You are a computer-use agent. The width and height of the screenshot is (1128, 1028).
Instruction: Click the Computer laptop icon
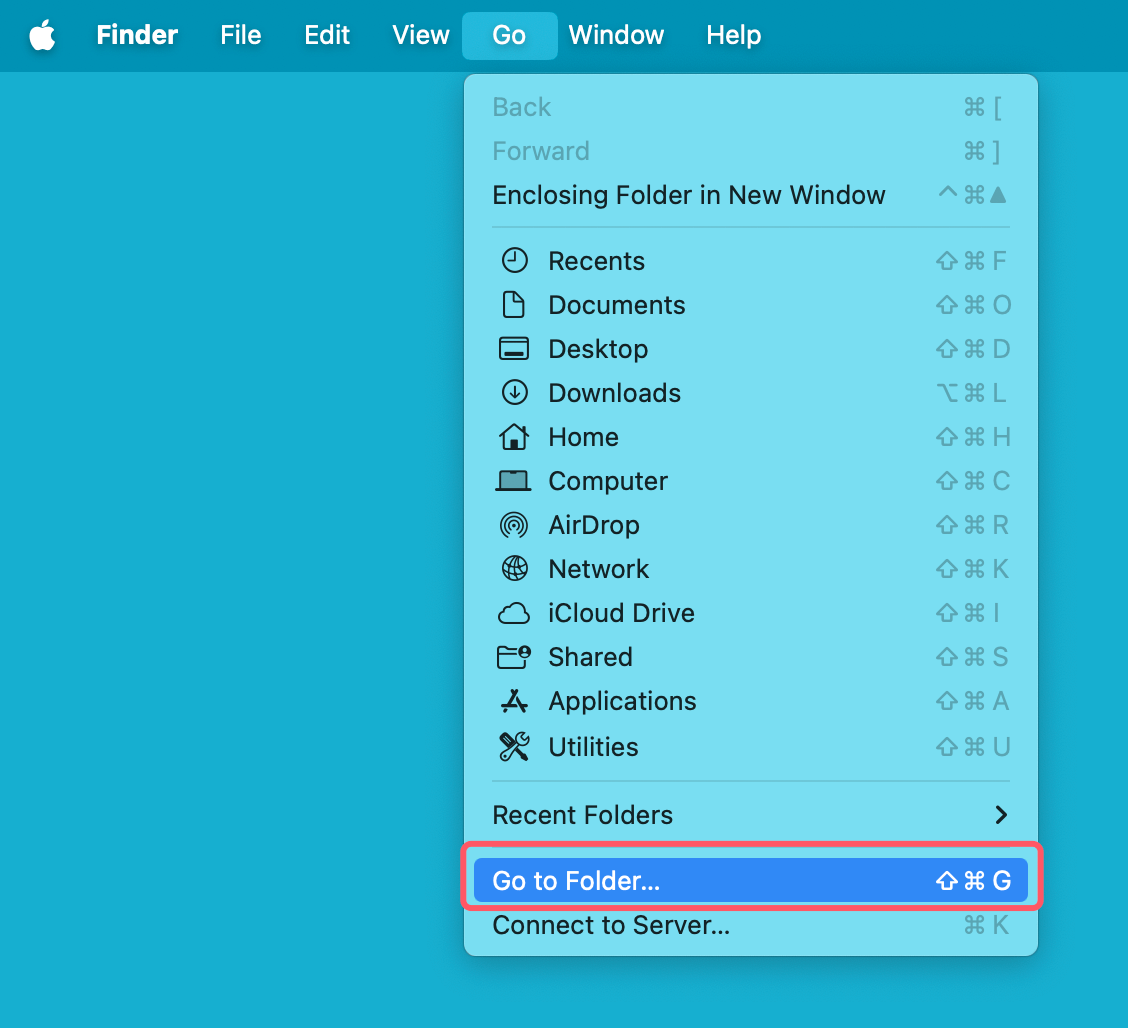click(514, 480)
